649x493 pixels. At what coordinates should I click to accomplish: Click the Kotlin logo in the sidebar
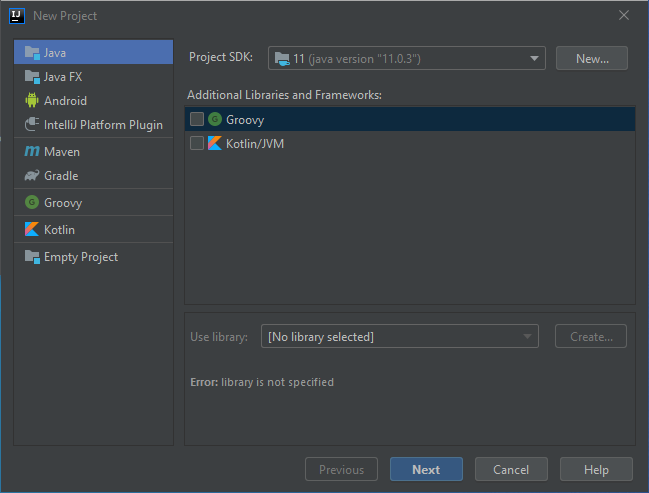[32, 229]
